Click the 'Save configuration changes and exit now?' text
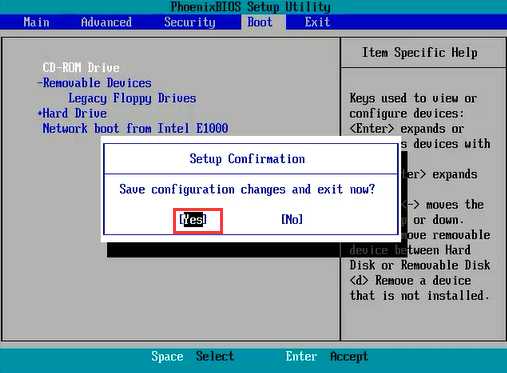This screenshot has height=373, width=507. pyautogui.click(x=247, y=189)
